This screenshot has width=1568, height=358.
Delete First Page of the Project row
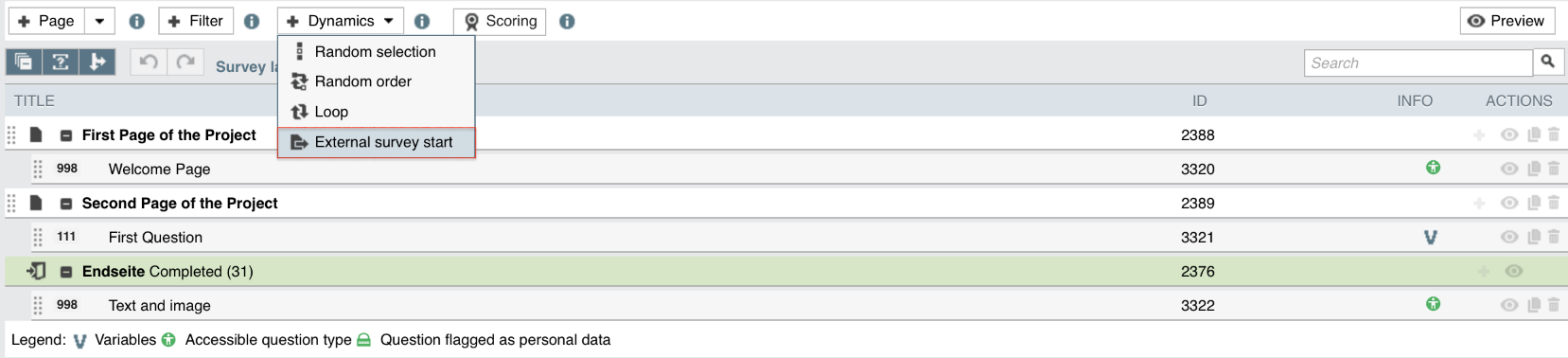pyautogui.click(x=1554, y=134)
